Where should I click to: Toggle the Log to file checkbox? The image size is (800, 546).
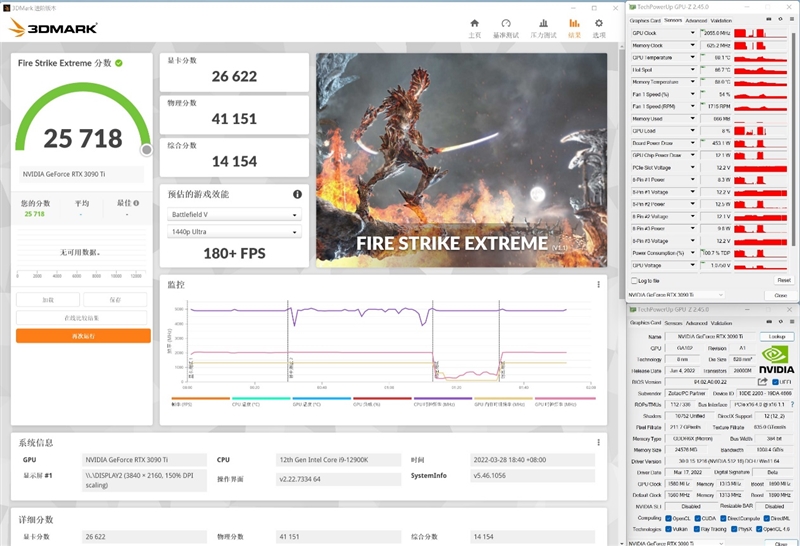(634, 281)
